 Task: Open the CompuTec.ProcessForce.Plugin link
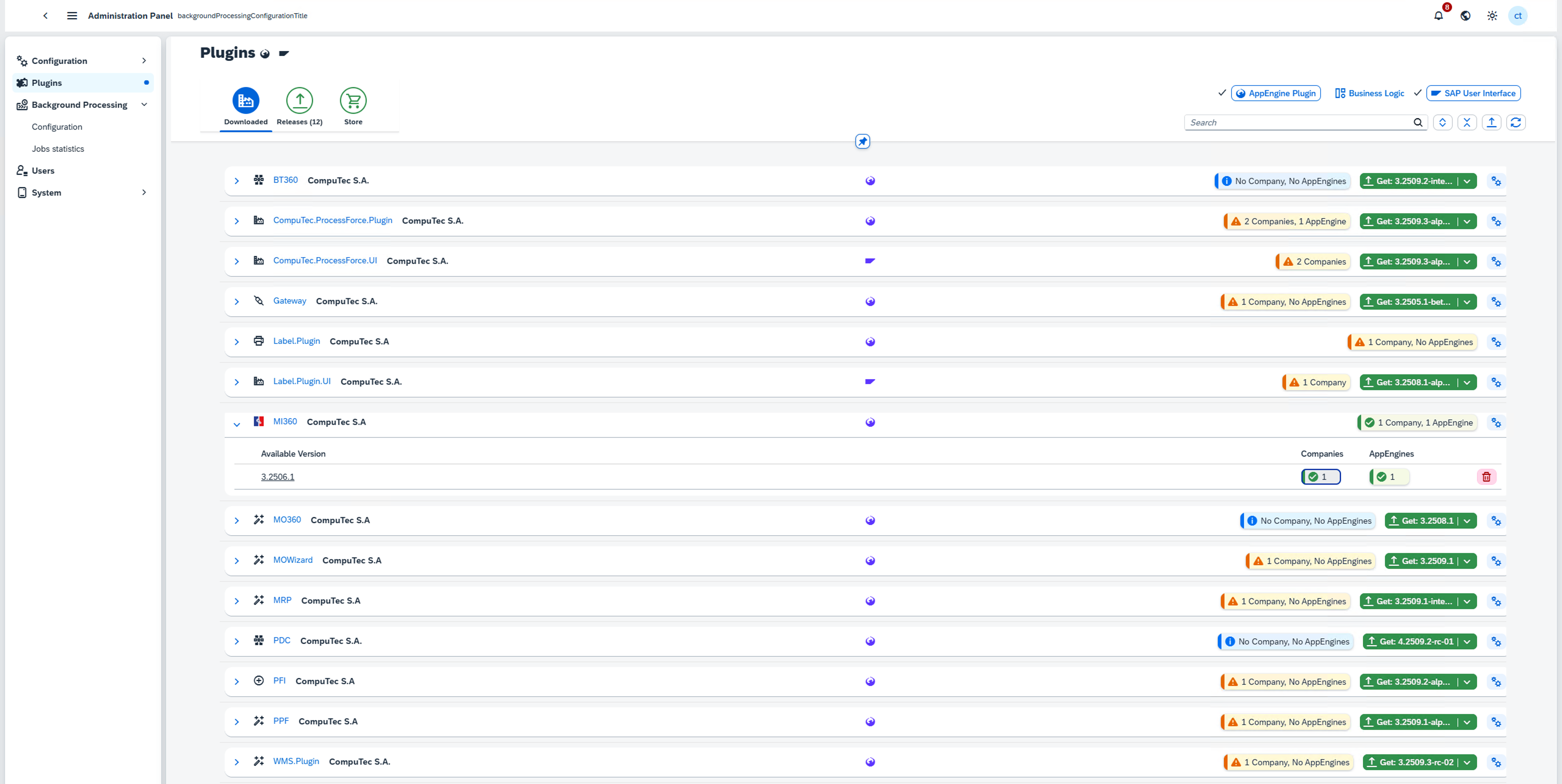point(332,220)
